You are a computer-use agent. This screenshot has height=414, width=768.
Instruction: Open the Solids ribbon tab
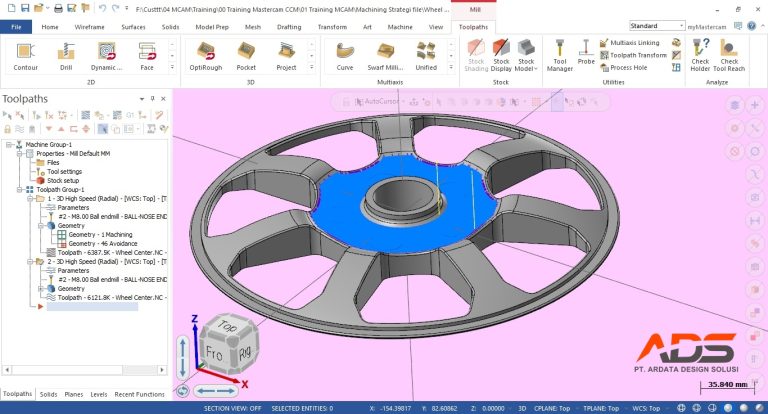click(170, 27)
